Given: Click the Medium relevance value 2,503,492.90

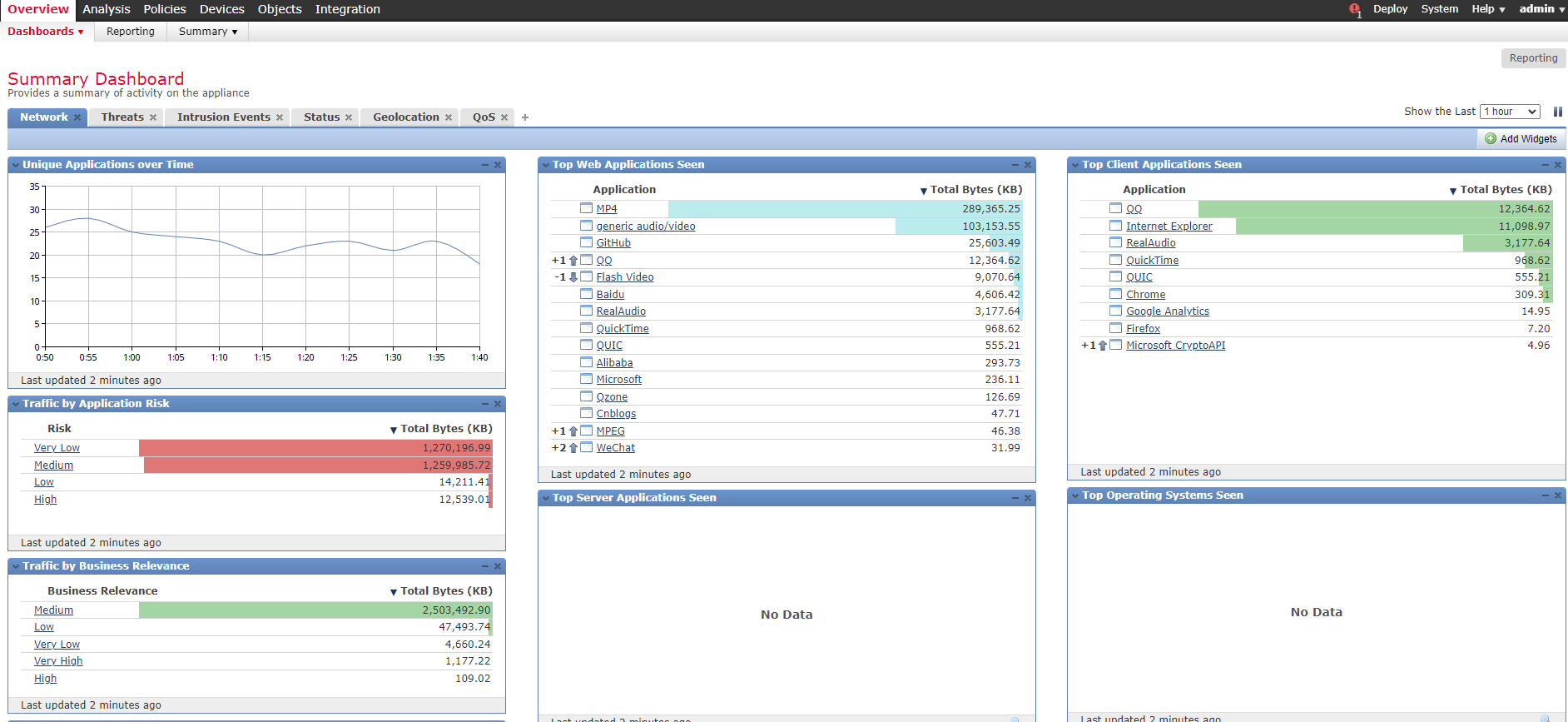Looking at the screenshot, I should pos(456,610).
